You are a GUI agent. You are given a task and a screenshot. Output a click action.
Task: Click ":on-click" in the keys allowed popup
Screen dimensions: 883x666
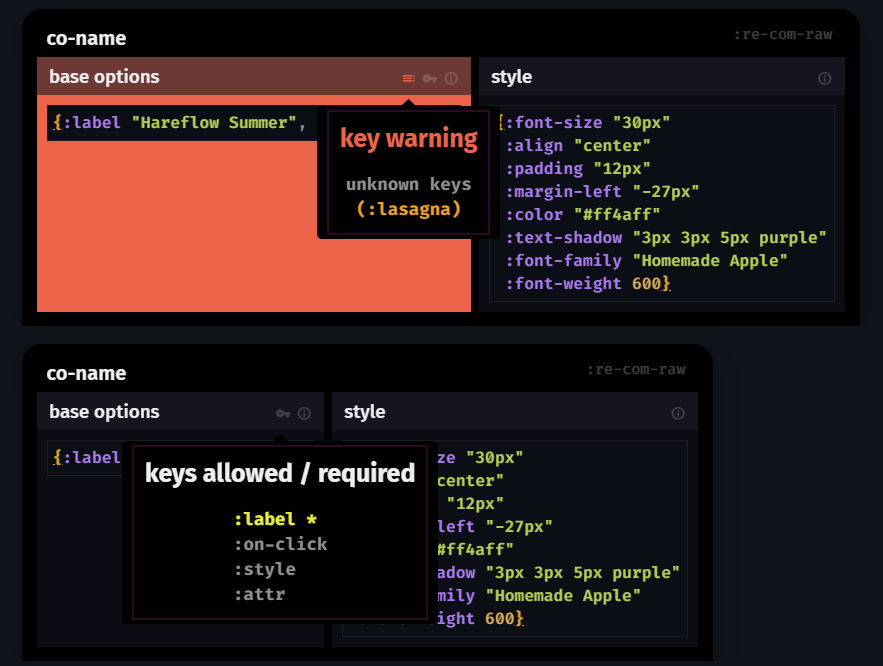[280, 544]
